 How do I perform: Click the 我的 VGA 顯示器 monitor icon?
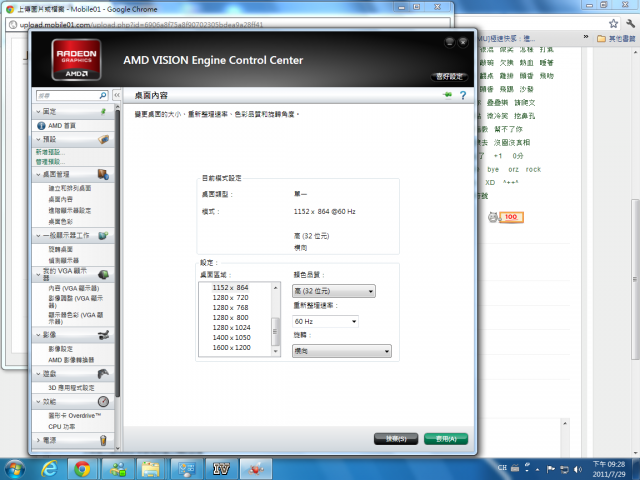(x=103, y=274)
